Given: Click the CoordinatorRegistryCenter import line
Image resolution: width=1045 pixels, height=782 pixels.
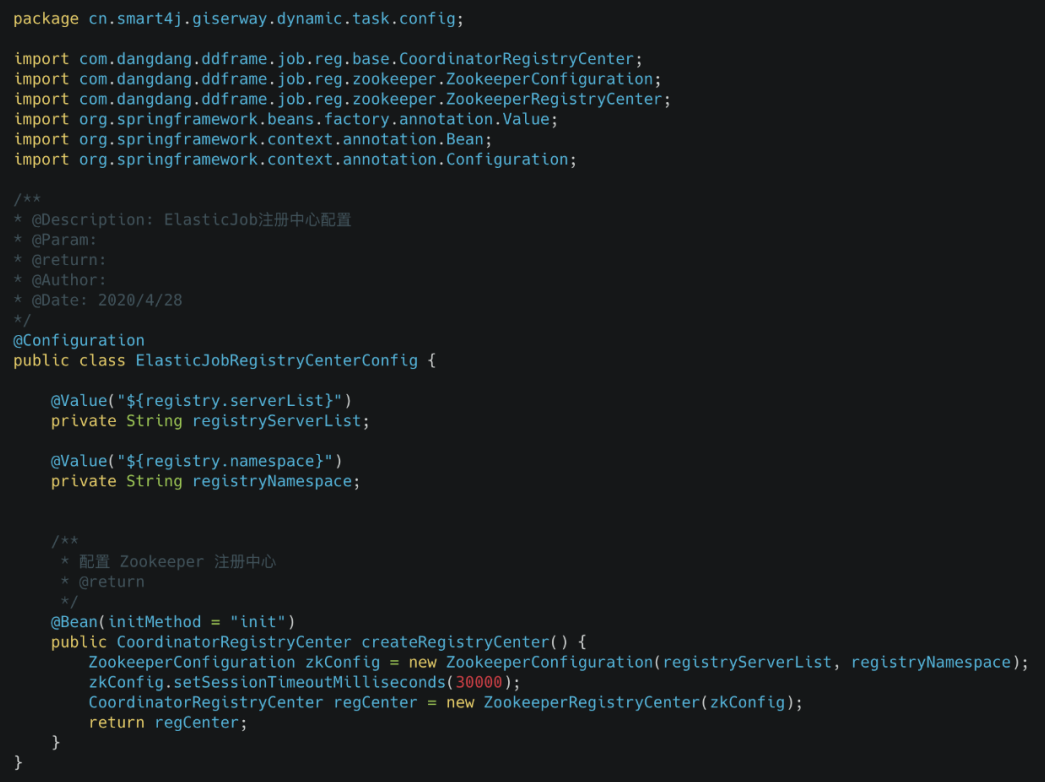Looking at the screenshot, I should click(x=328, y=59).
